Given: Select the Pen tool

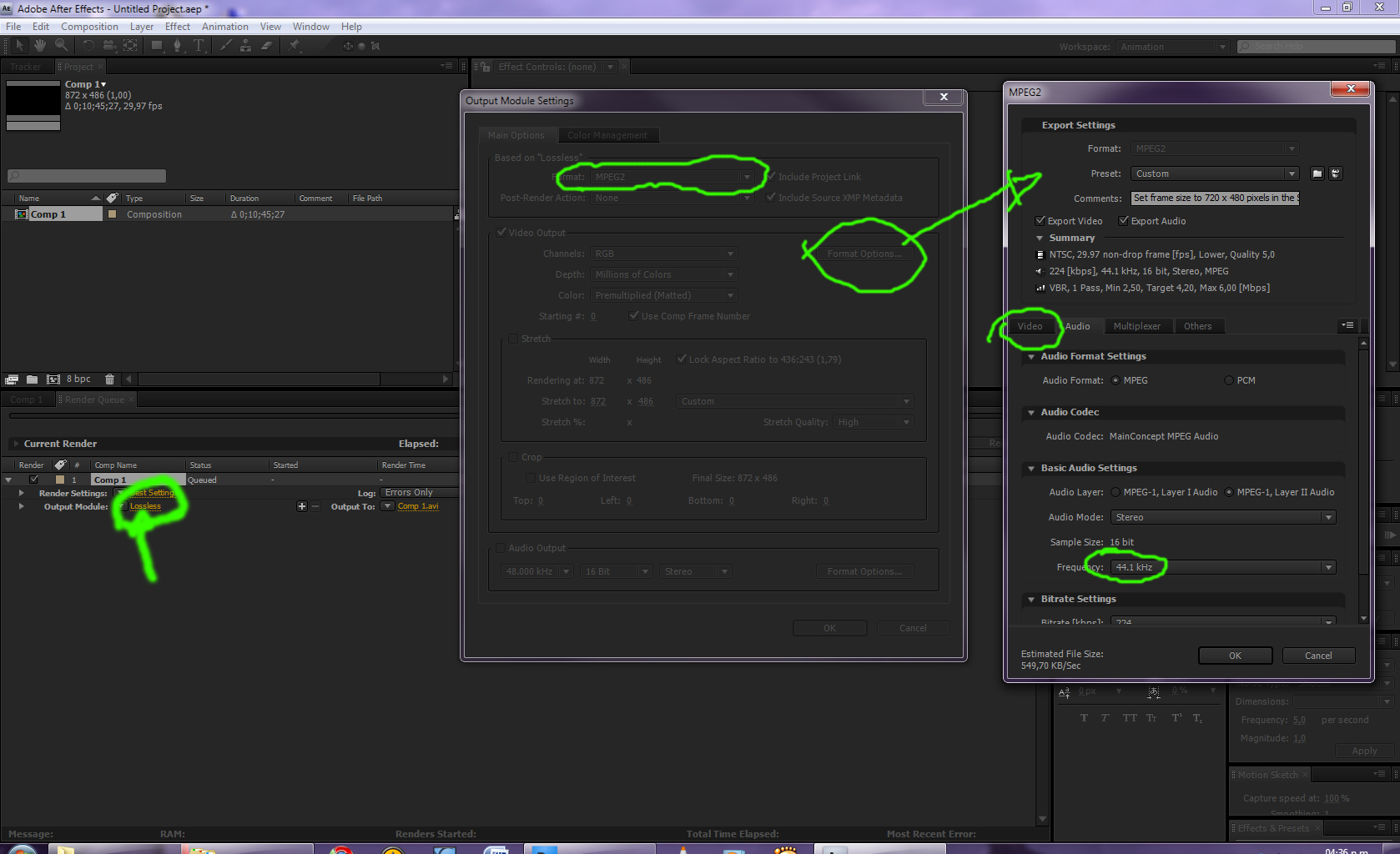Looking at the screenshot, I should point(177,46).
